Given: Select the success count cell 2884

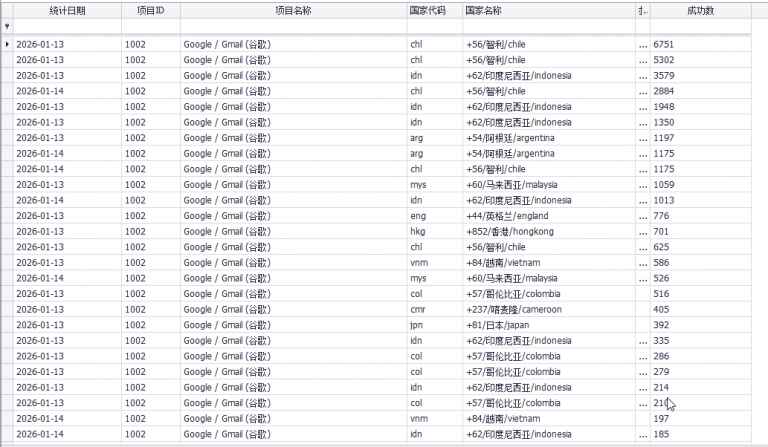Looking at the screenshot, I should click(700, 91).
